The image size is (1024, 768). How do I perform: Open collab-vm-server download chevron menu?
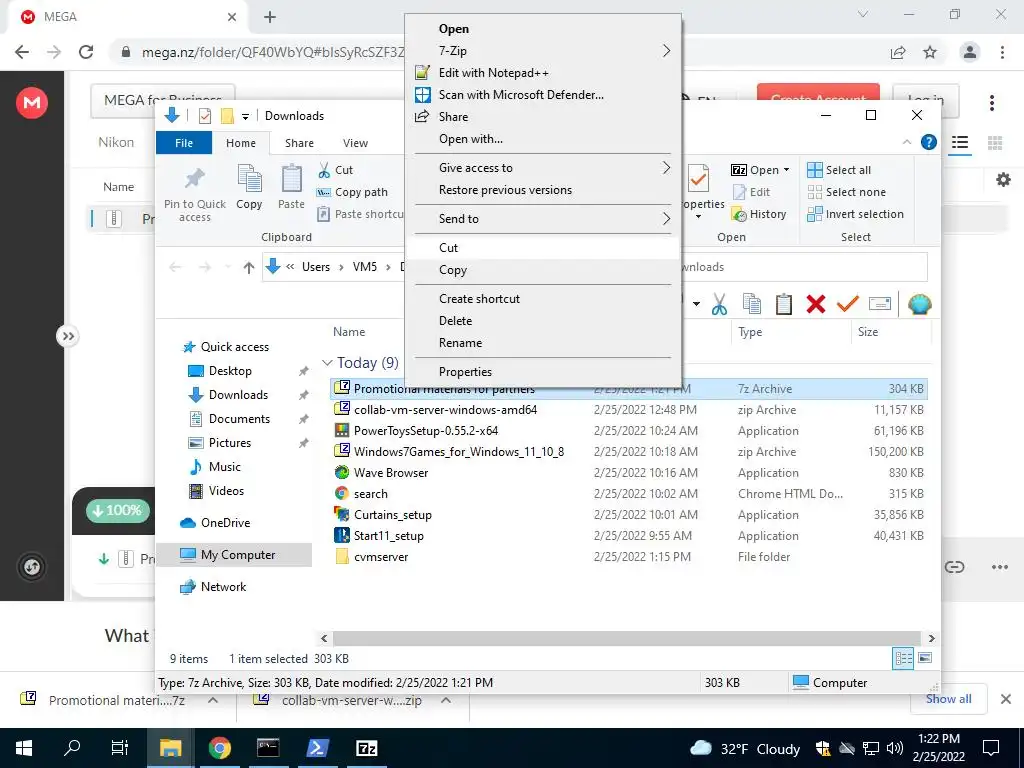click(x=446, y=700)
